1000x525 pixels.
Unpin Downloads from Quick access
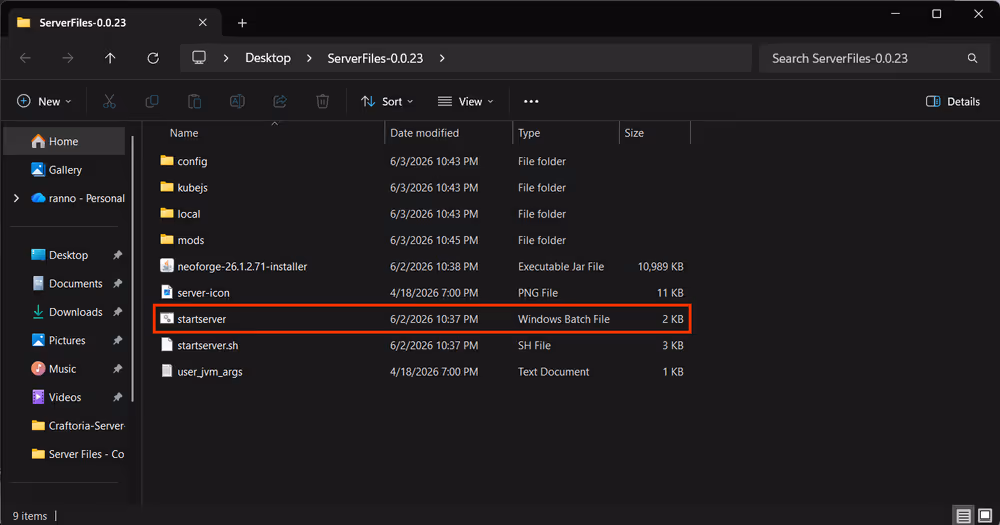[x=117, y=312]
